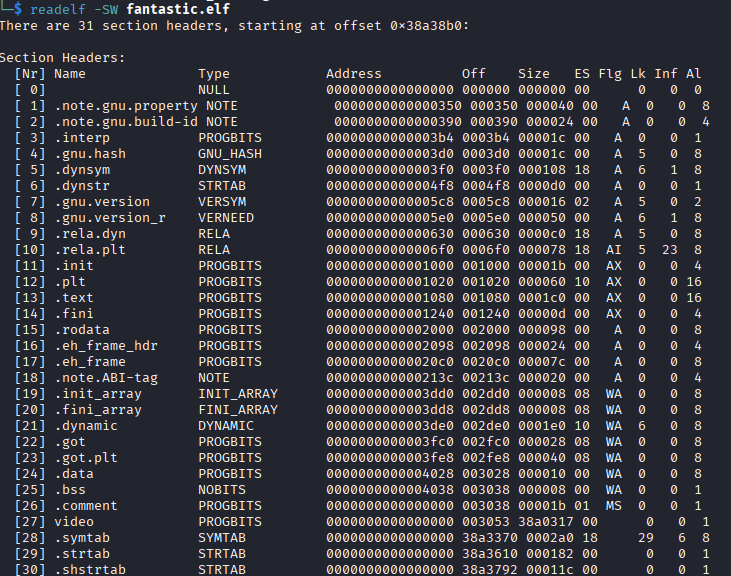Click the DYNAMIC type entry
731x576 pixels.
pyautogui.click(x=226, y=425)
